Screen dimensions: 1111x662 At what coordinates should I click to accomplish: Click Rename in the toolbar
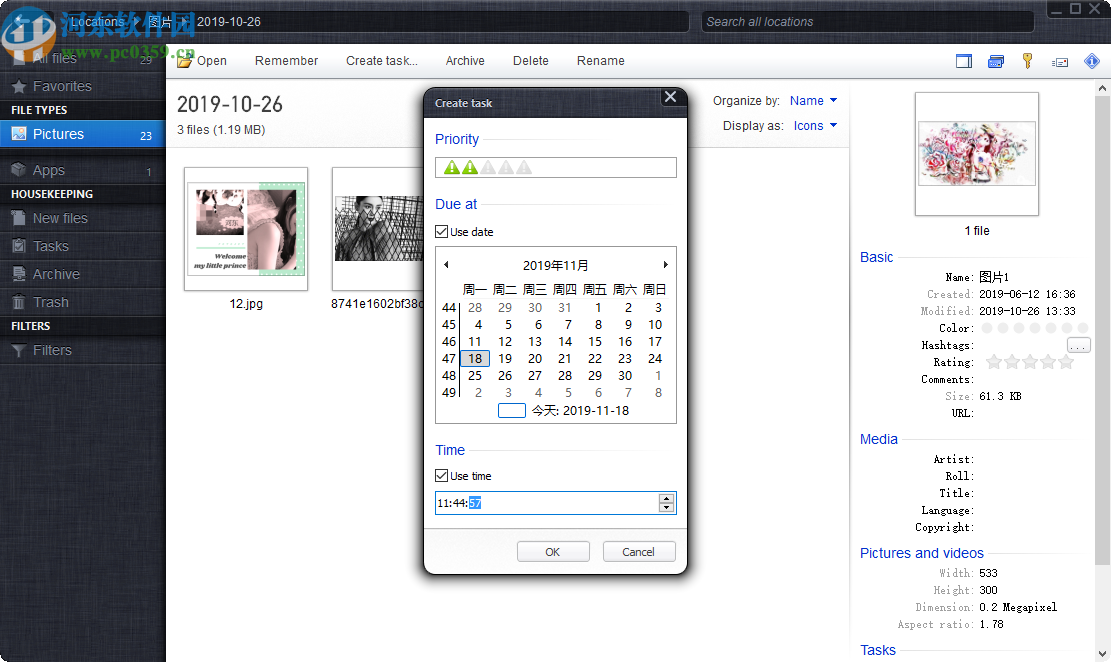coord(600,61)
